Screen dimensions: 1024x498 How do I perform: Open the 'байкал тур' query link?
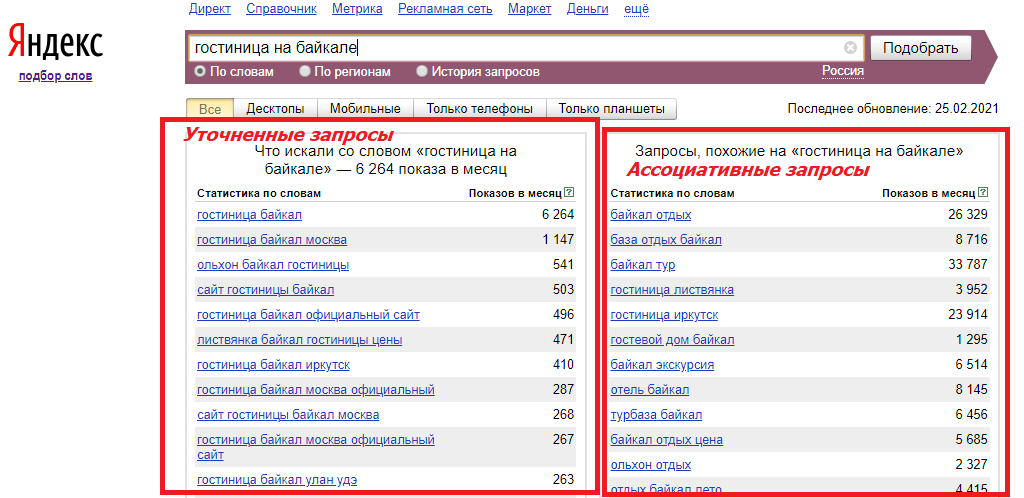pos(642,265)
